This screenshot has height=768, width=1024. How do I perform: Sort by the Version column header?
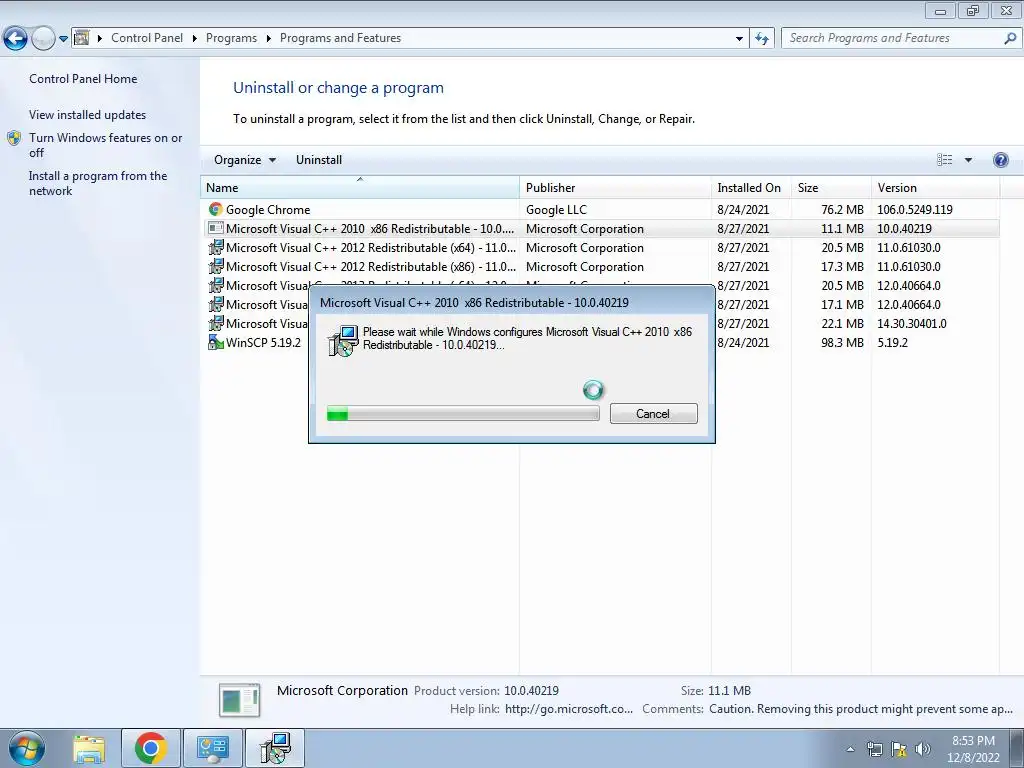(x=935, y=187)
